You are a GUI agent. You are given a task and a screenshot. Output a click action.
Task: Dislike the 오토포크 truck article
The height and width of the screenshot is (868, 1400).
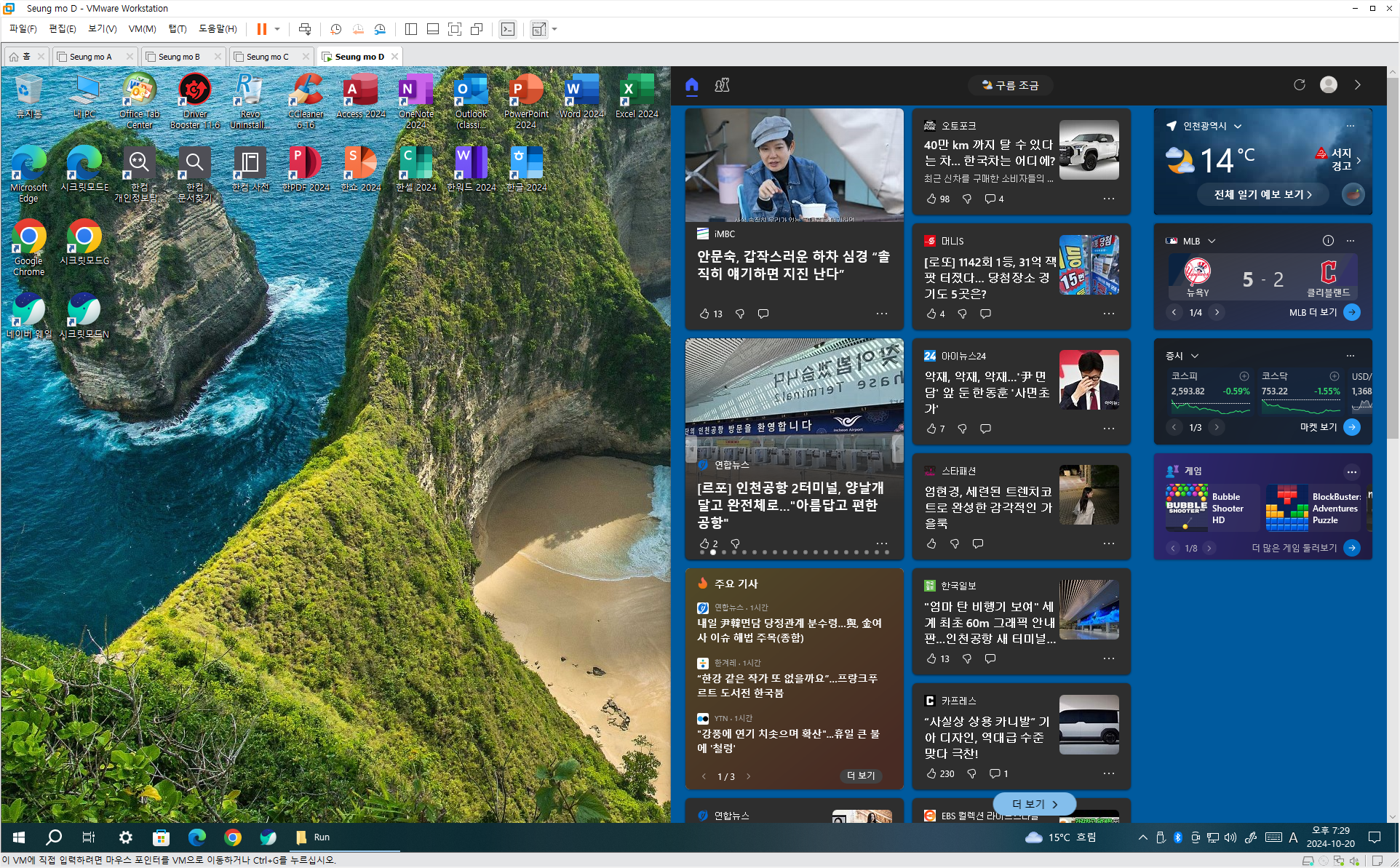tap(967, 199)
